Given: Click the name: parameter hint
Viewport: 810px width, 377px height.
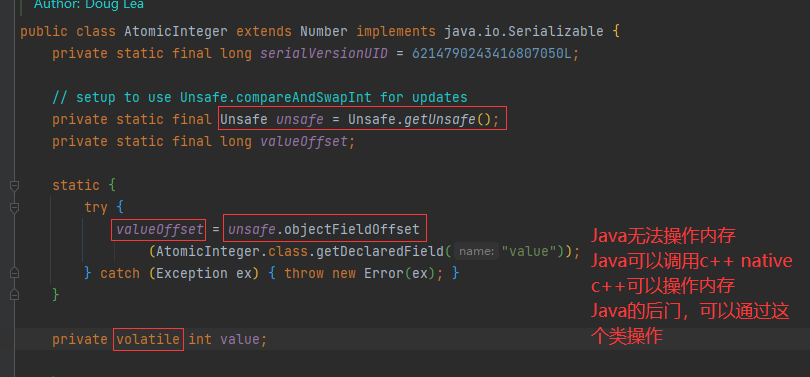Looking at the screenshot, I should (x=476, y=252).
